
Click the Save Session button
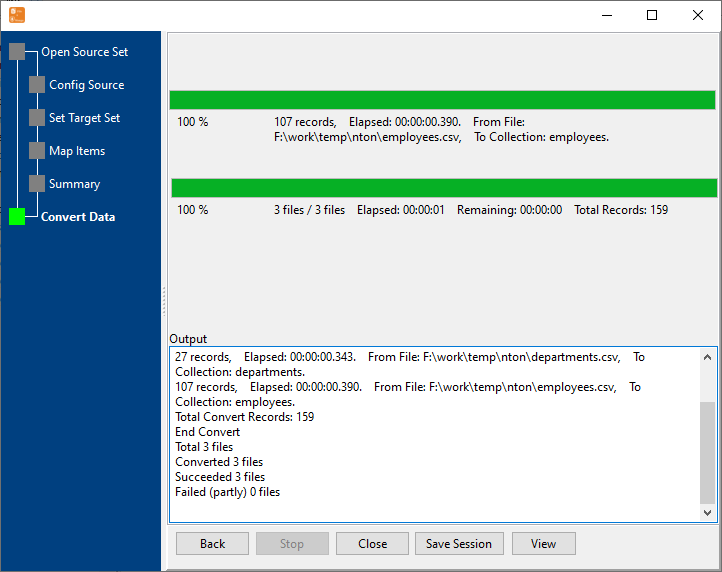[x=459, y=544]
